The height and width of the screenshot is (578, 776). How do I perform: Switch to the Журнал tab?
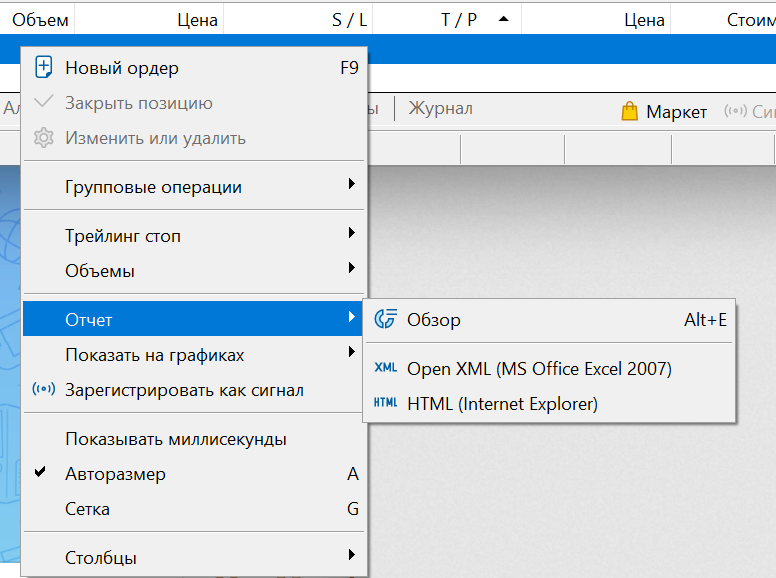tap(440, 108)
